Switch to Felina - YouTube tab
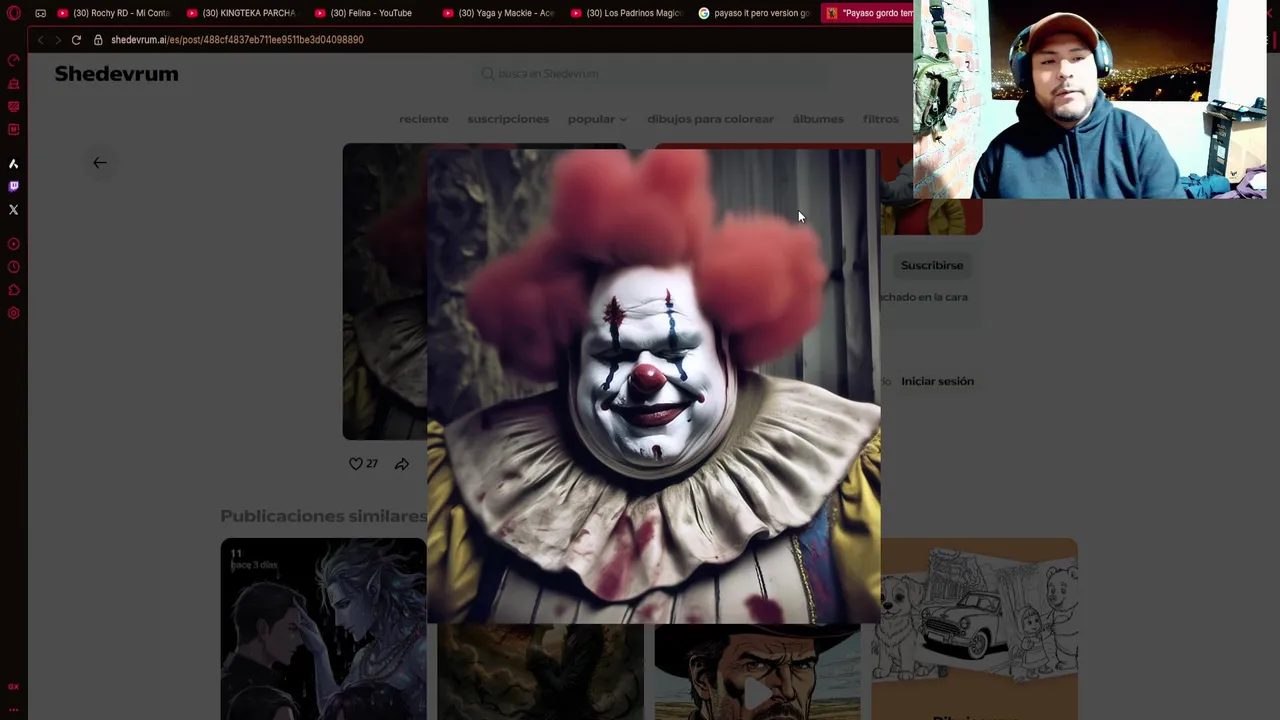The width and height of the screenshot is (1280, 720). click(370, 13)
